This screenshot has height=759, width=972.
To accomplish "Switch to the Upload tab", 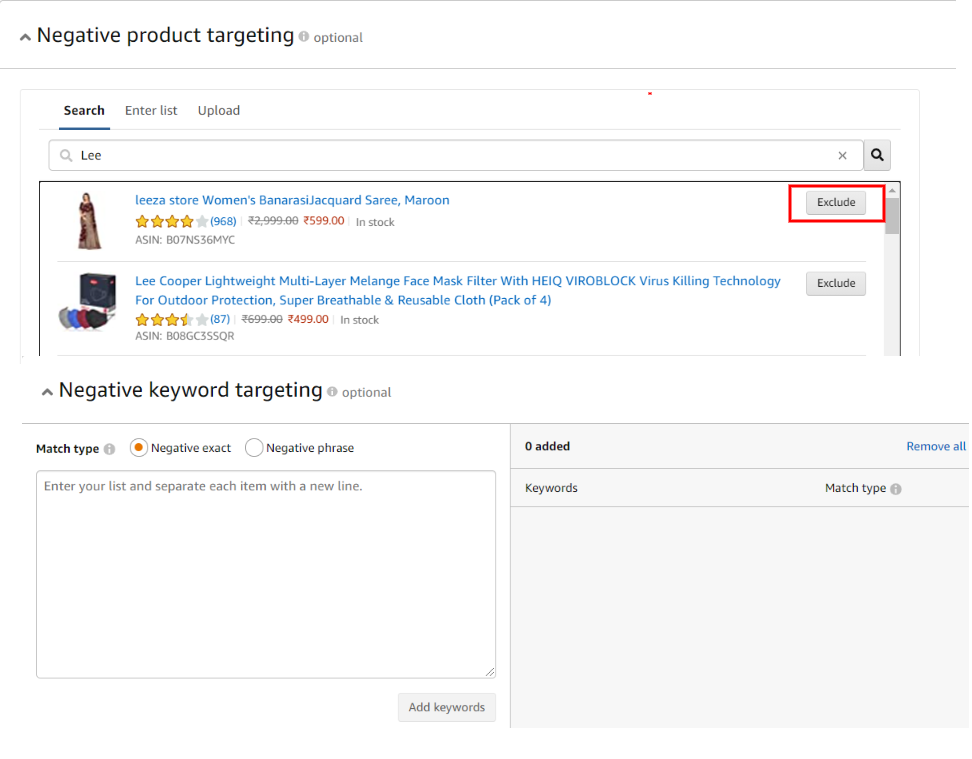I will pos(218,110).
